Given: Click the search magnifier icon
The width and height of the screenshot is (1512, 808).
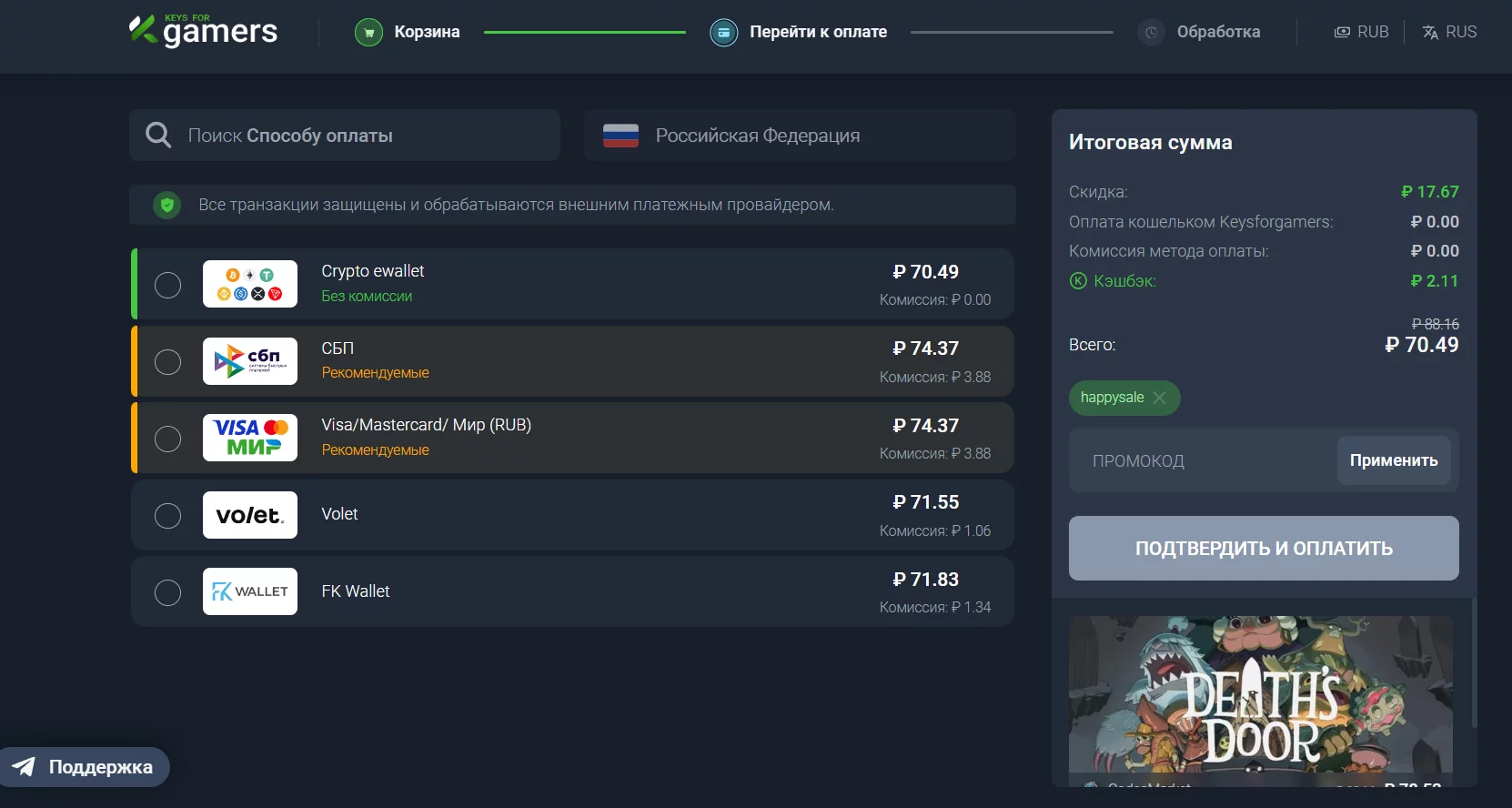Looking at the screenshot, I should [158, 136].
